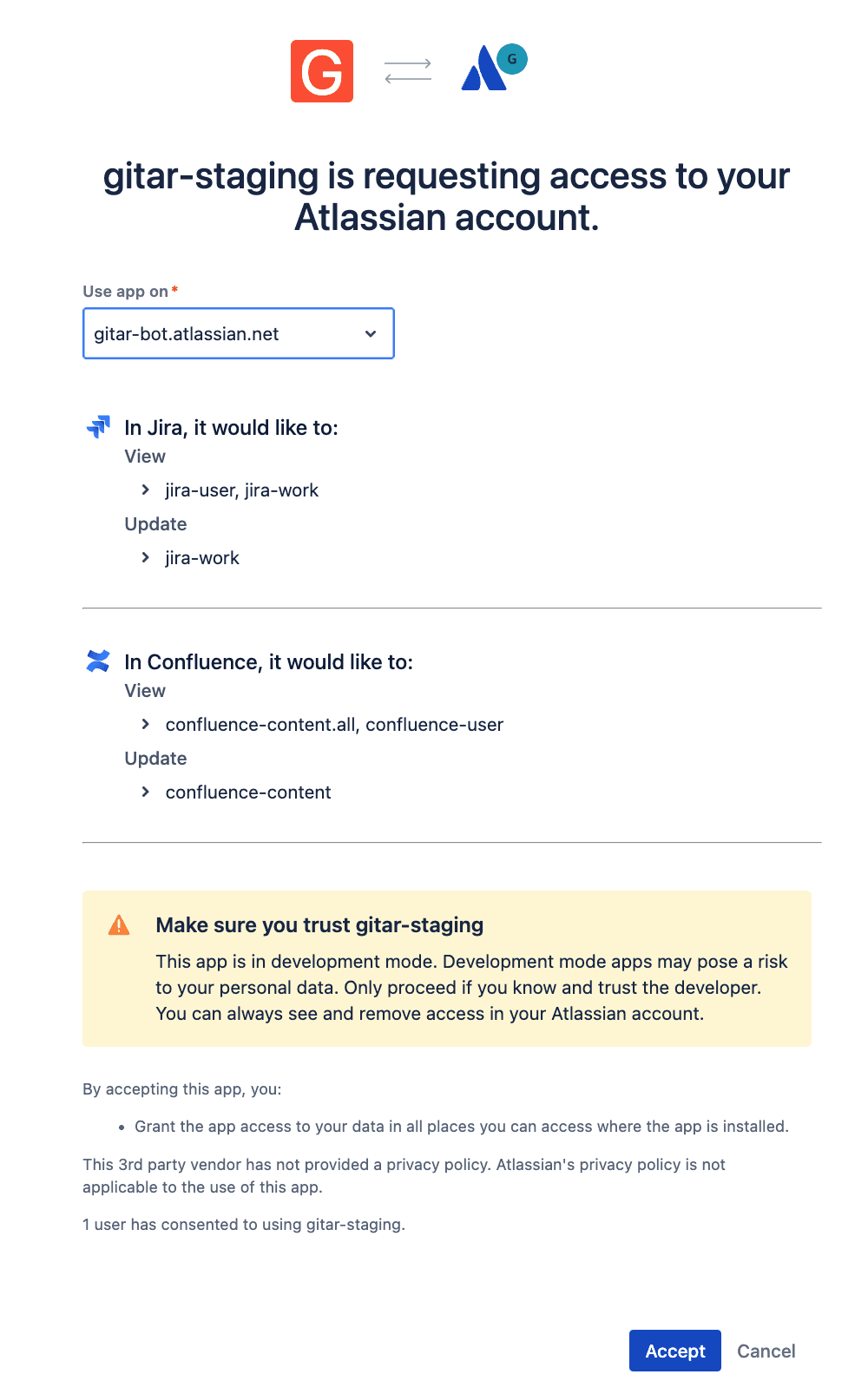This screenshot has width=868, height=1394.
Task: Expand the confluence-content.all view scope details
Action: (145, 724)
